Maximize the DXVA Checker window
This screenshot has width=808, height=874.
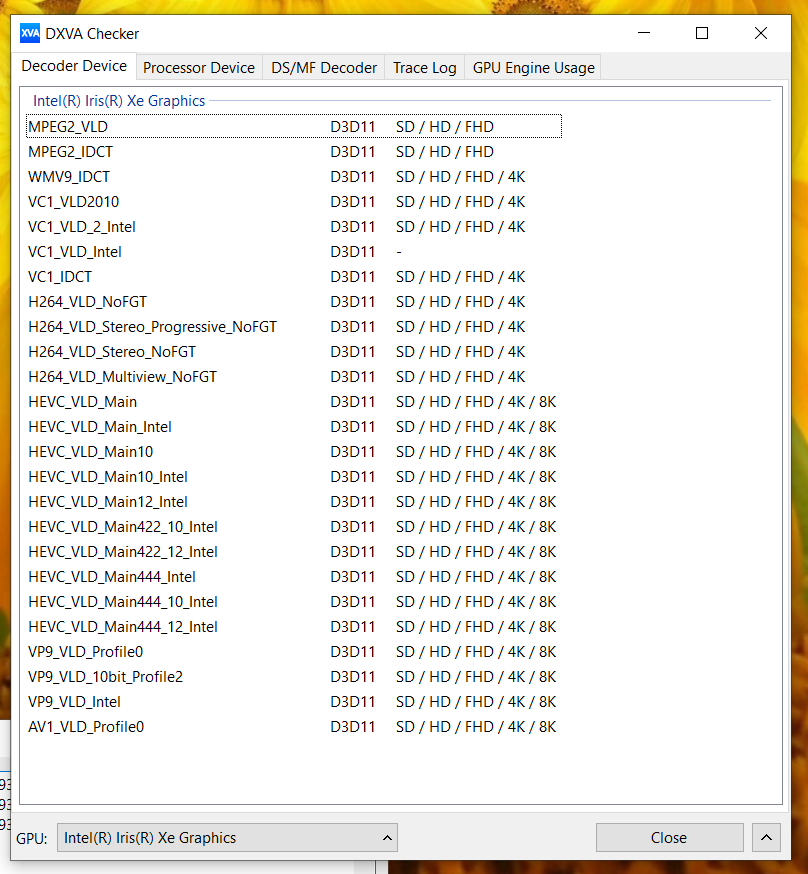click(x=702, y=33)
